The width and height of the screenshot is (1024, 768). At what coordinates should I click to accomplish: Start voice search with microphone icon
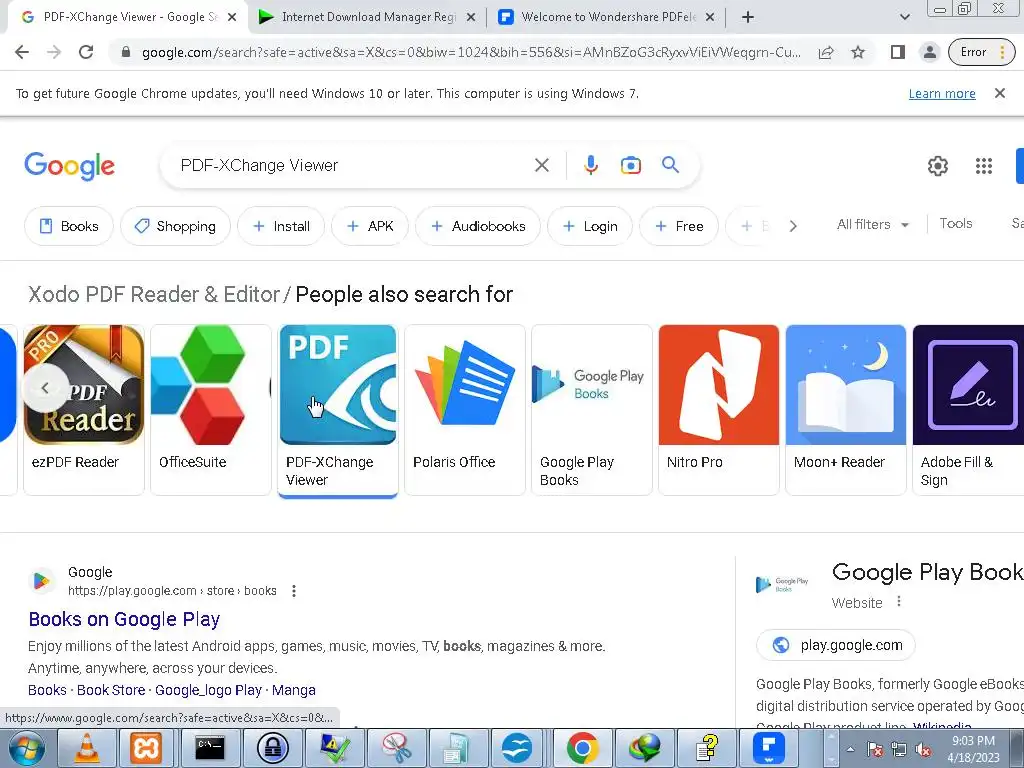point(591,165)
